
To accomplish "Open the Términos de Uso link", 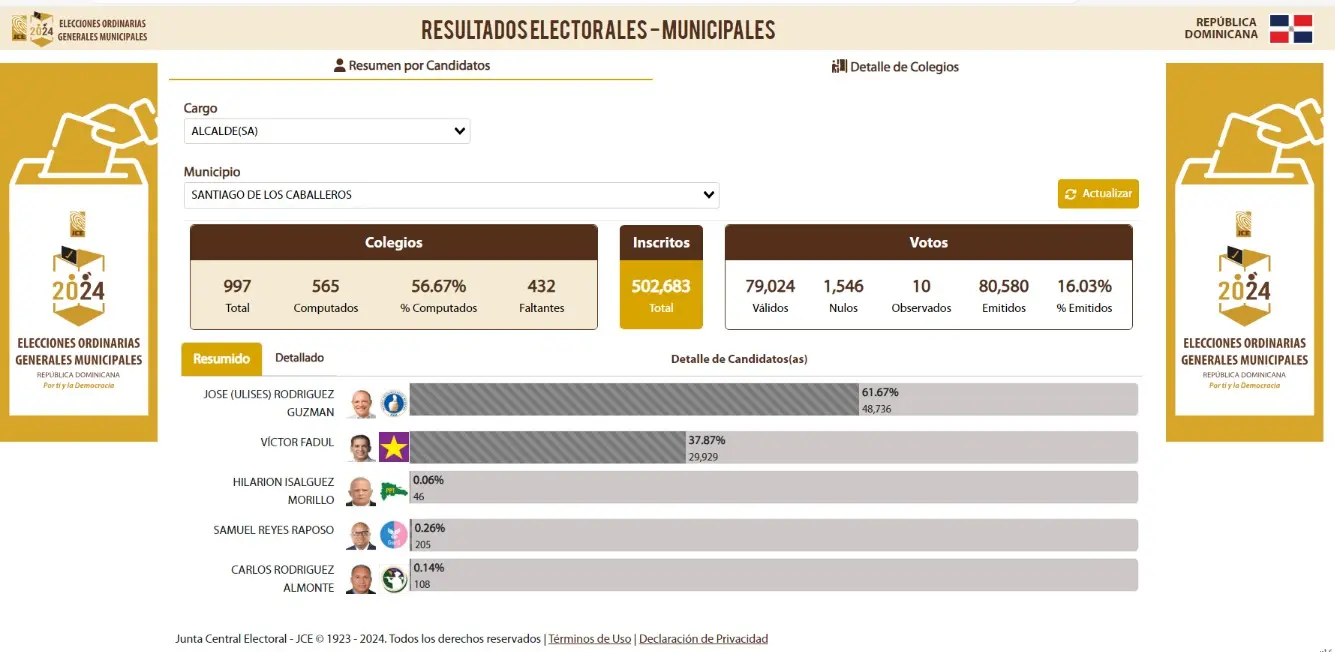I will (x=589, y=638).
